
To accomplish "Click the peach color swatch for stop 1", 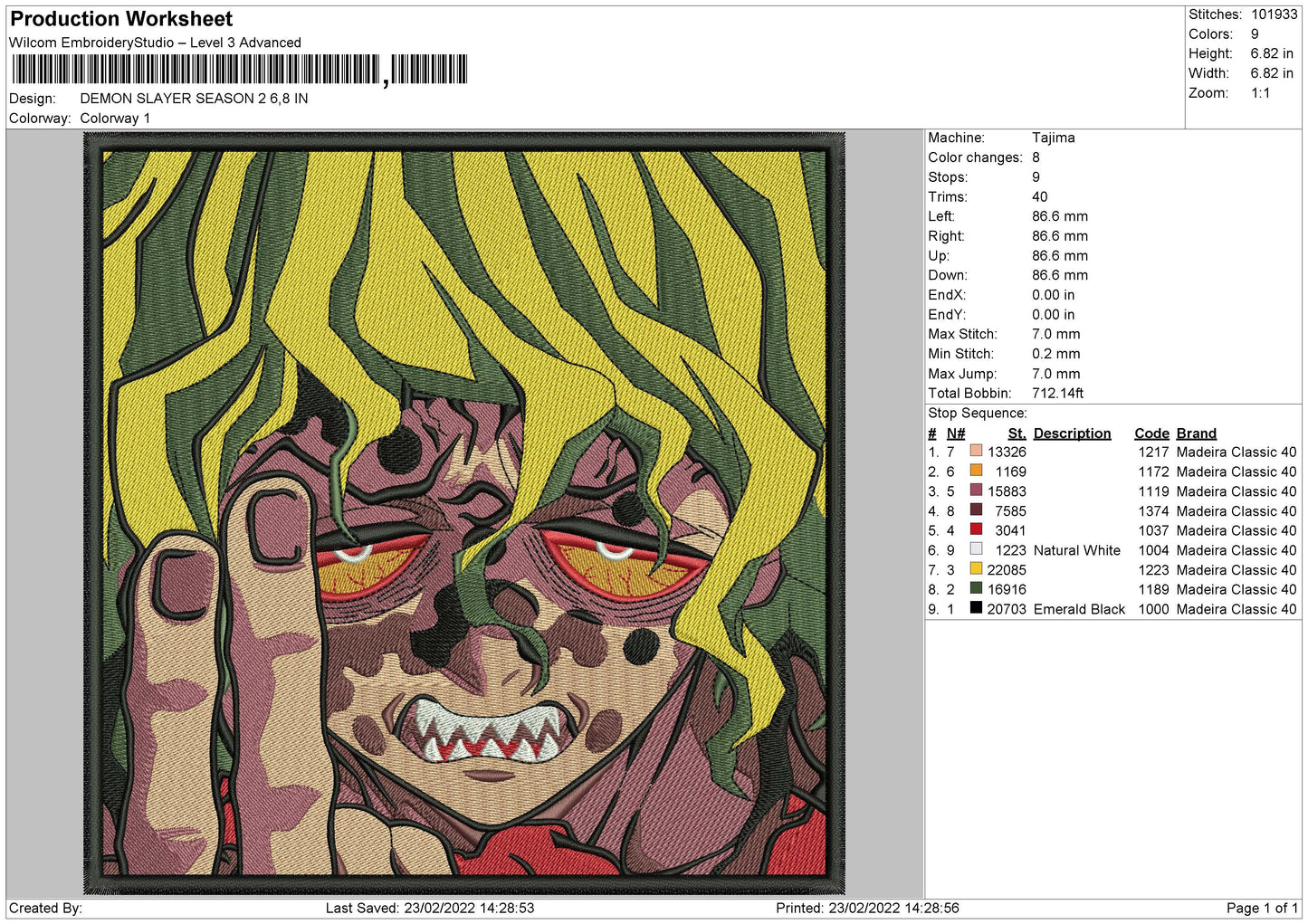I will click(976, 451).
